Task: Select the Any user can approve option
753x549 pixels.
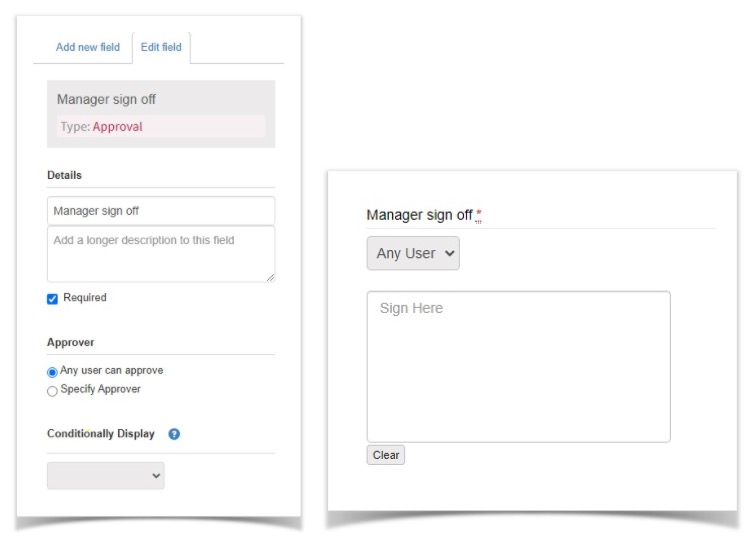Action: click(x=53, y=371)
